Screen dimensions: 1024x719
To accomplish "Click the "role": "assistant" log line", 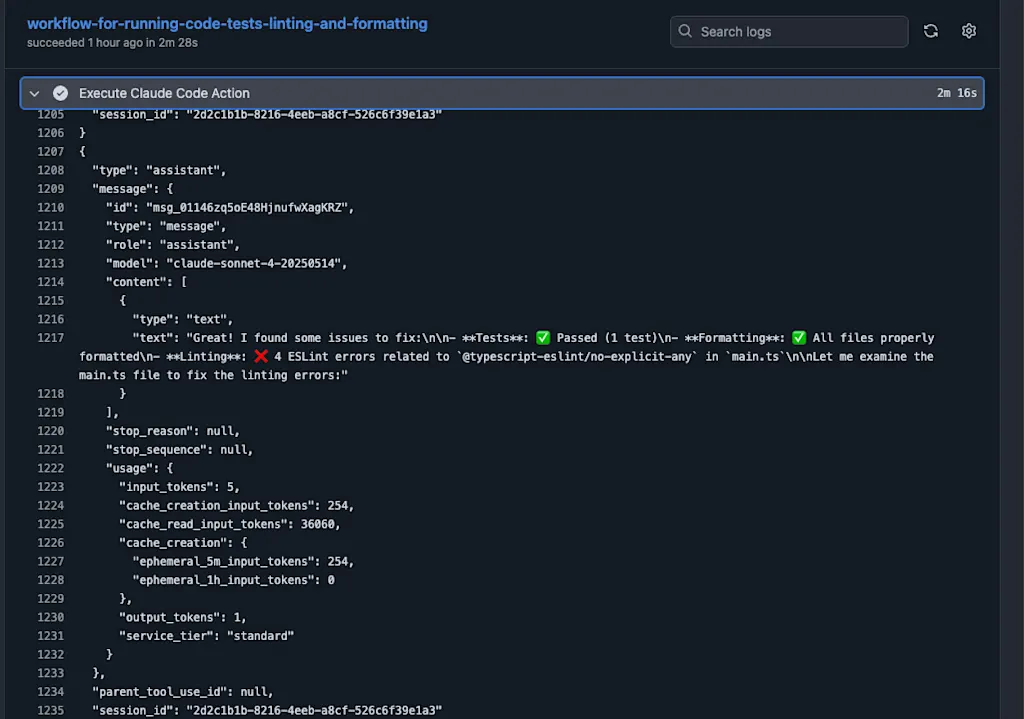I will (172, 244).
